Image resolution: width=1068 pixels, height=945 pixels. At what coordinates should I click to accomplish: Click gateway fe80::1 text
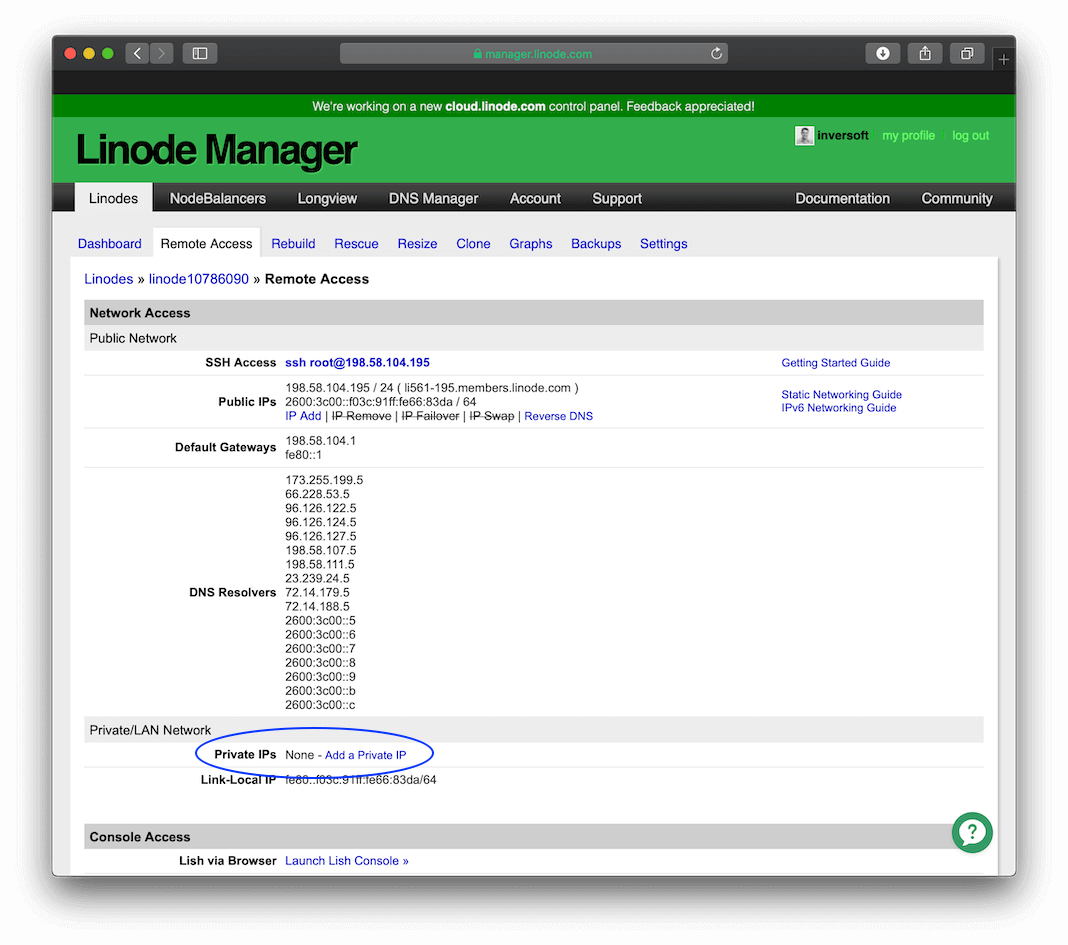(303, 454)
